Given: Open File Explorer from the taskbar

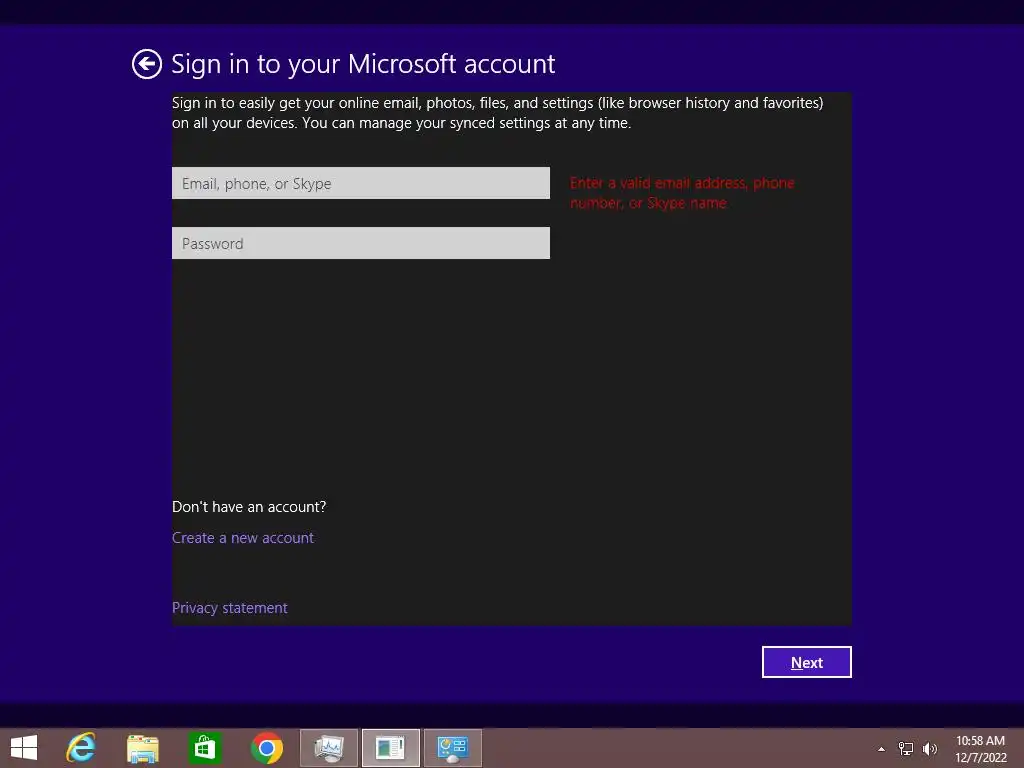Looking at the screenshot, I should 142,748.
